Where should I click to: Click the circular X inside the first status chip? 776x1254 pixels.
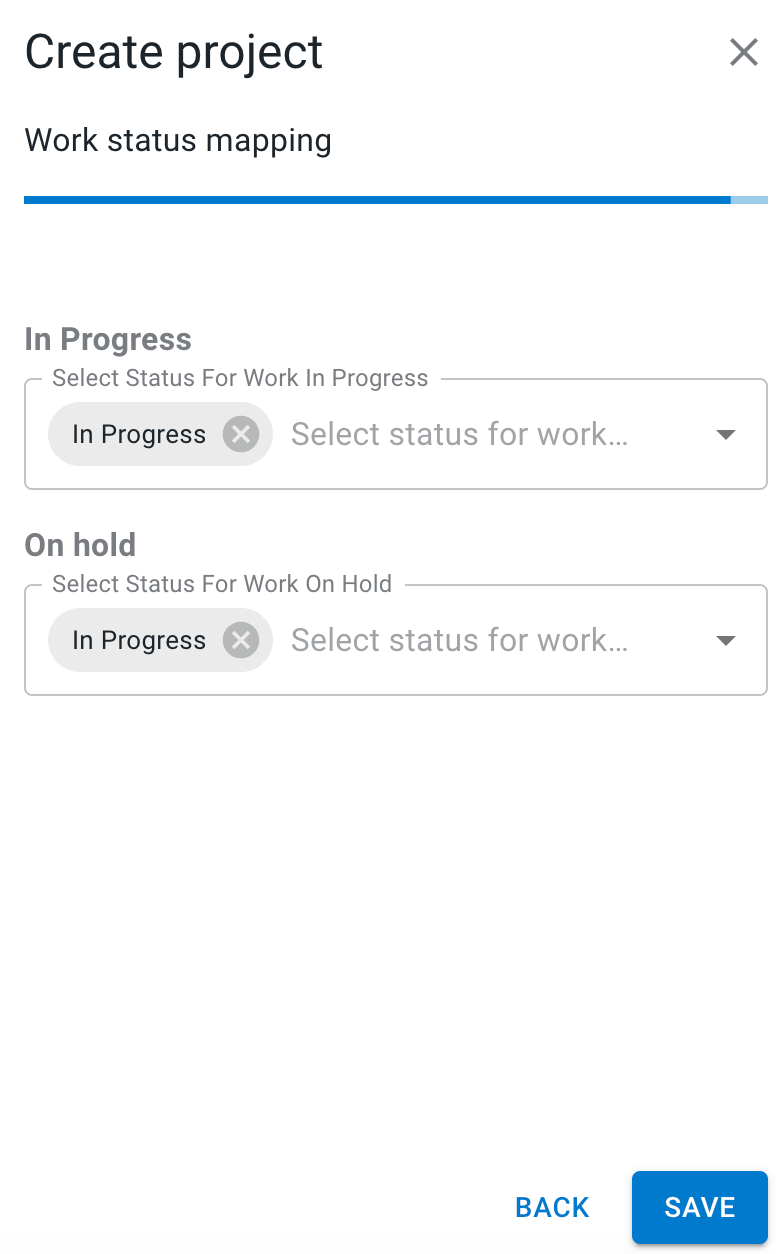[240, 433]
